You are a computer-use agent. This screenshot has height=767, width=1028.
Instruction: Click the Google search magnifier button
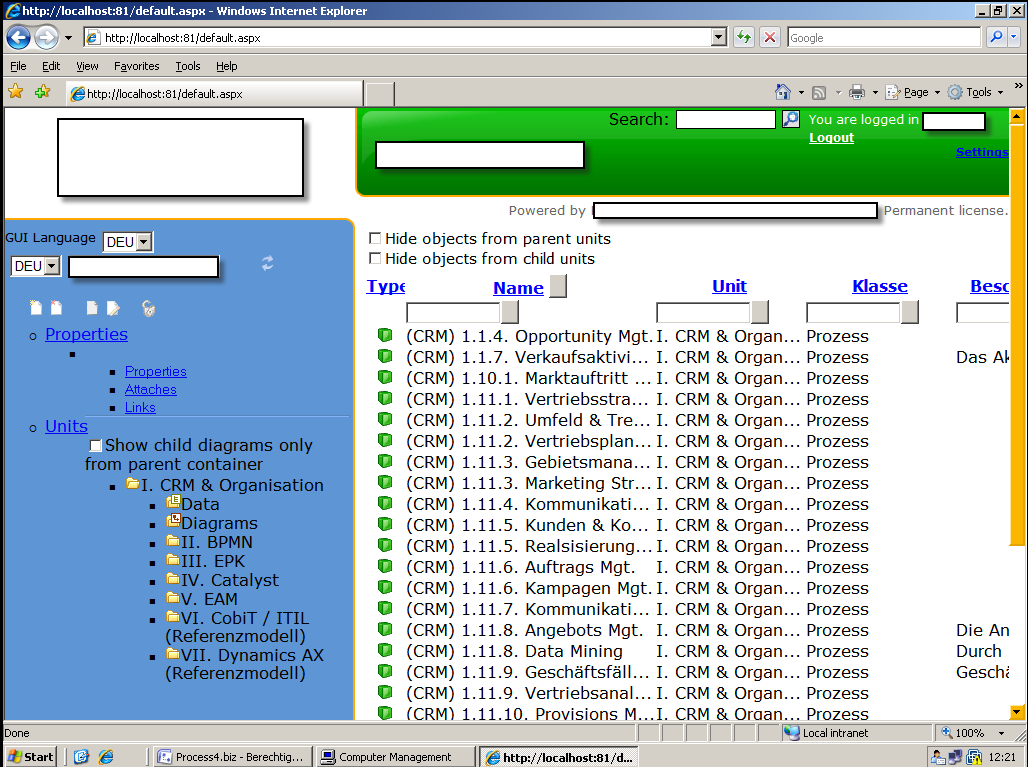pyautogui.click(x=996, y=37)
